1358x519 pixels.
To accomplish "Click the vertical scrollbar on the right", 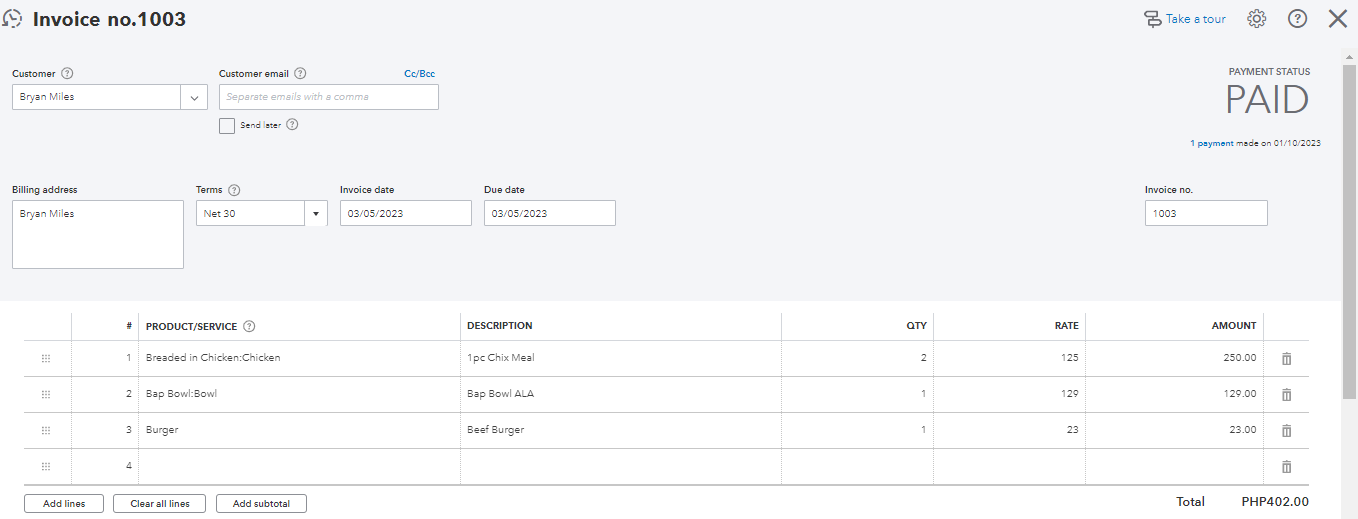I will (x=1349, y=200).
